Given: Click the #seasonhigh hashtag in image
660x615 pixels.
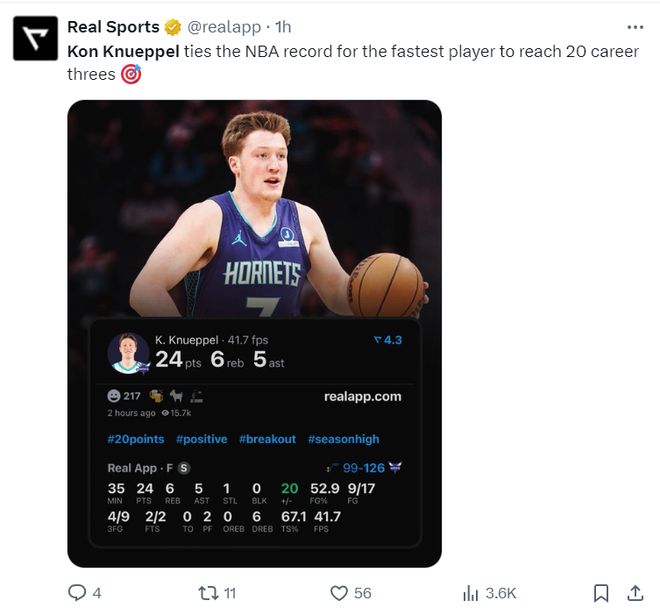Looking at the screenshot, I should (343, 439).
